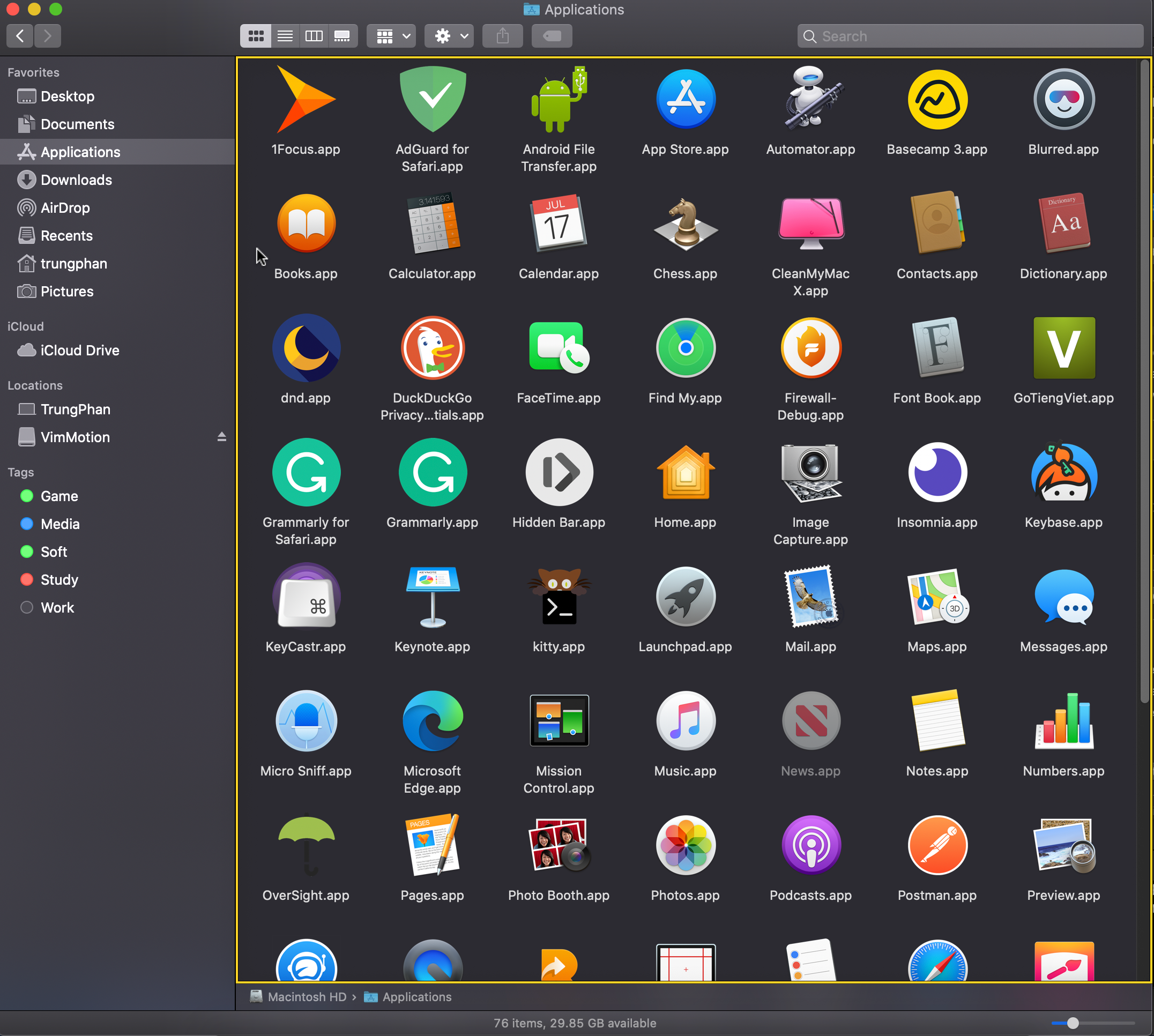
Task: Open the Automator.app robot icon
Action: 810,100
